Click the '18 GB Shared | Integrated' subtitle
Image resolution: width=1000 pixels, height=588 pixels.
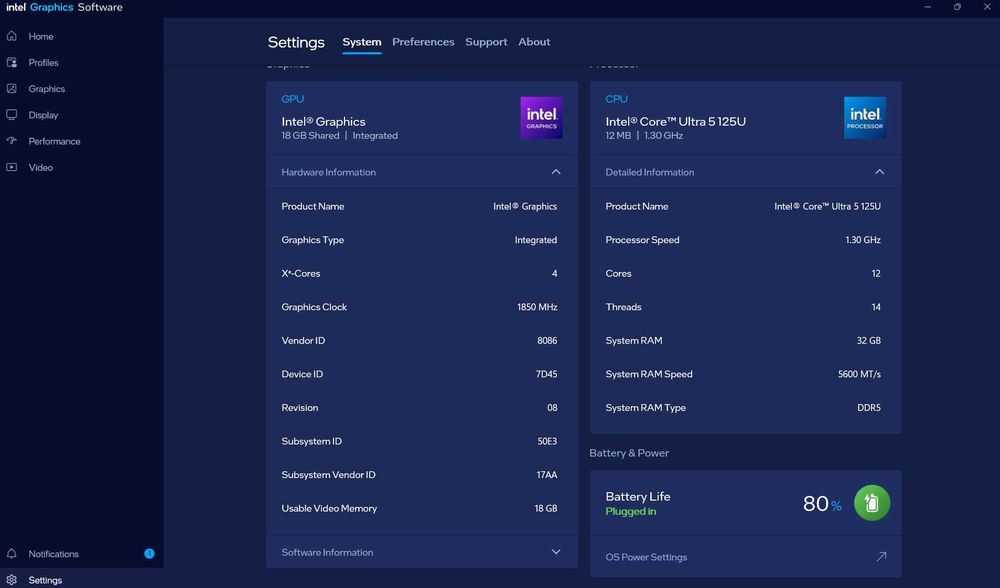pos(339,135)
